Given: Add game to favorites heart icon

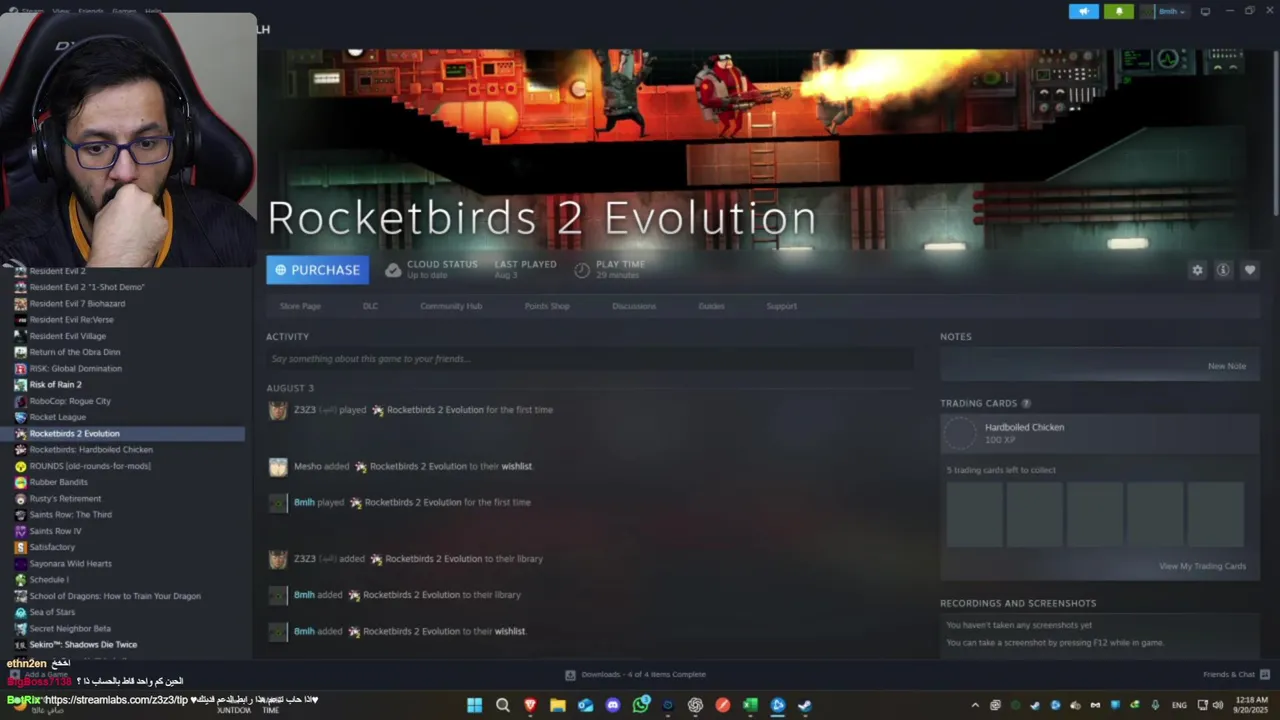Looking at the screenshot, I should coord(1250,270).
